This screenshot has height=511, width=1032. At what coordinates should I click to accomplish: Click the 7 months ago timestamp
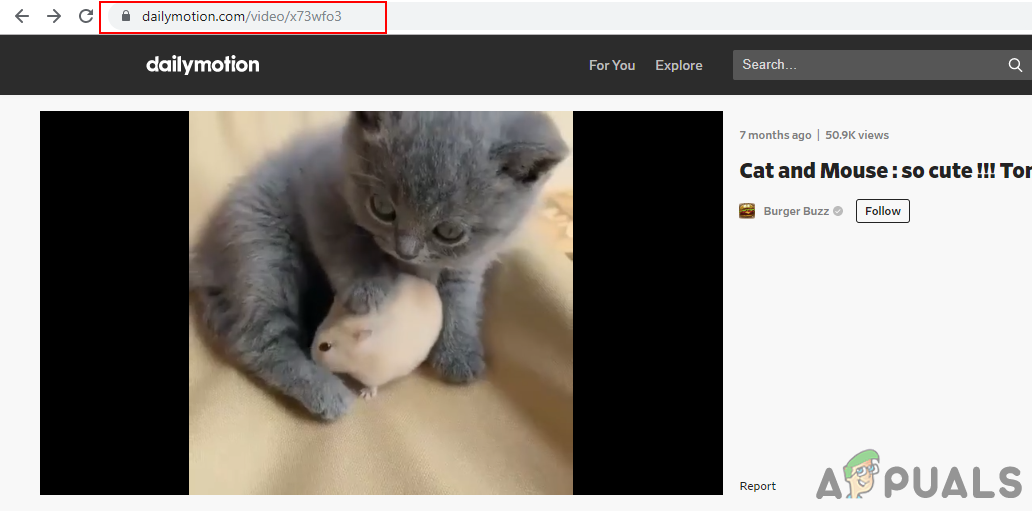775,135
